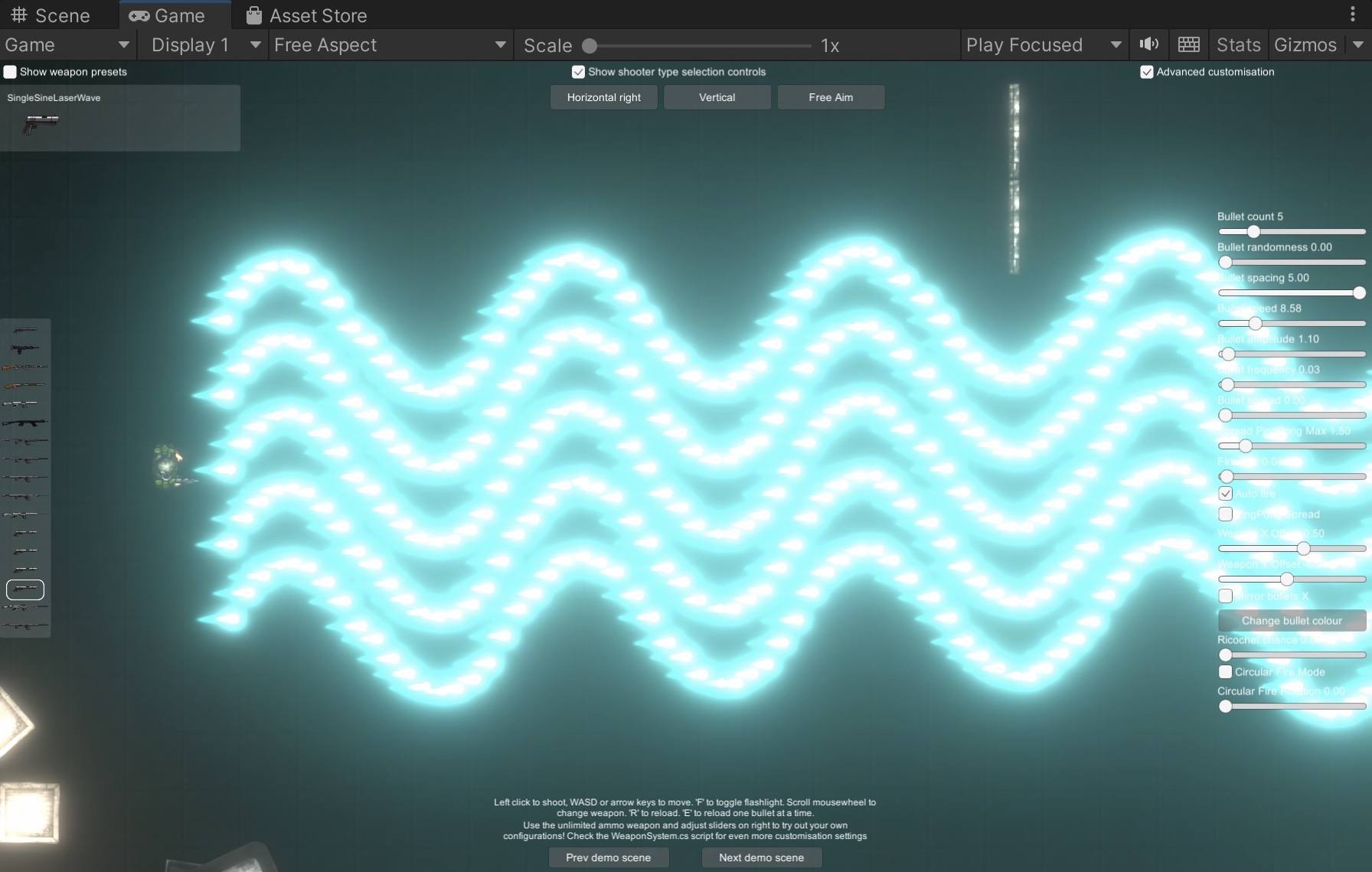Click the Bullet count slider handle

pos(1253,231)
